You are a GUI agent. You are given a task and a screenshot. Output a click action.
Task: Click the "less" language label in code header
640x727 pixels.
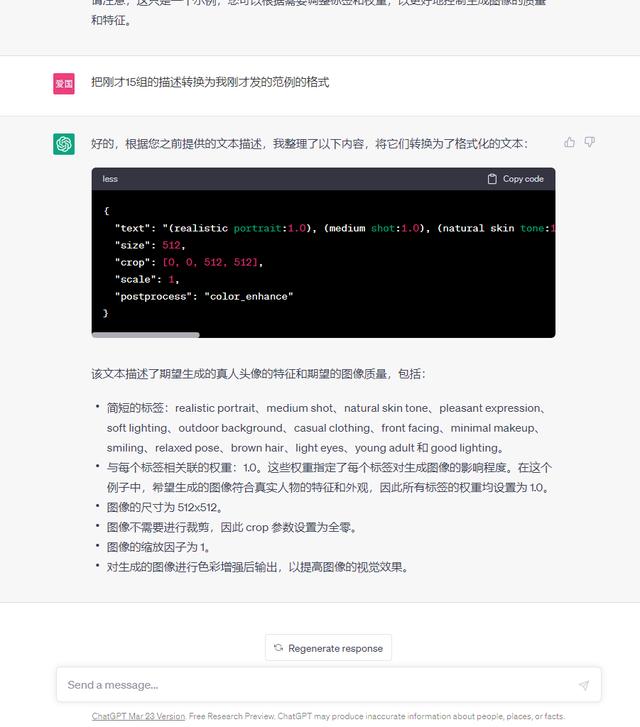[x=110, y=179]
